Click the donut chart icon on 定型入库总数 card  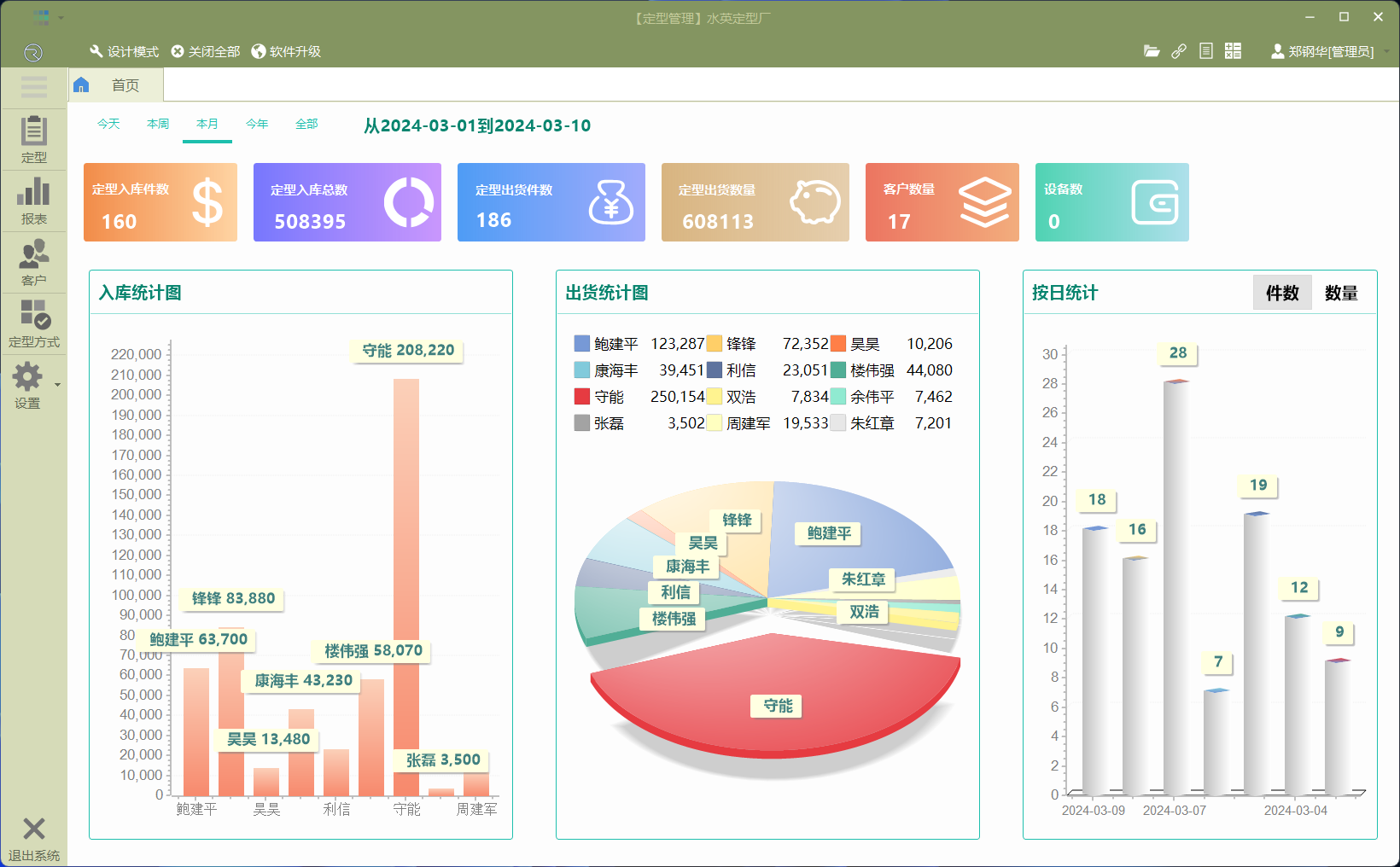pyautogui.click(x=409, y=202)
